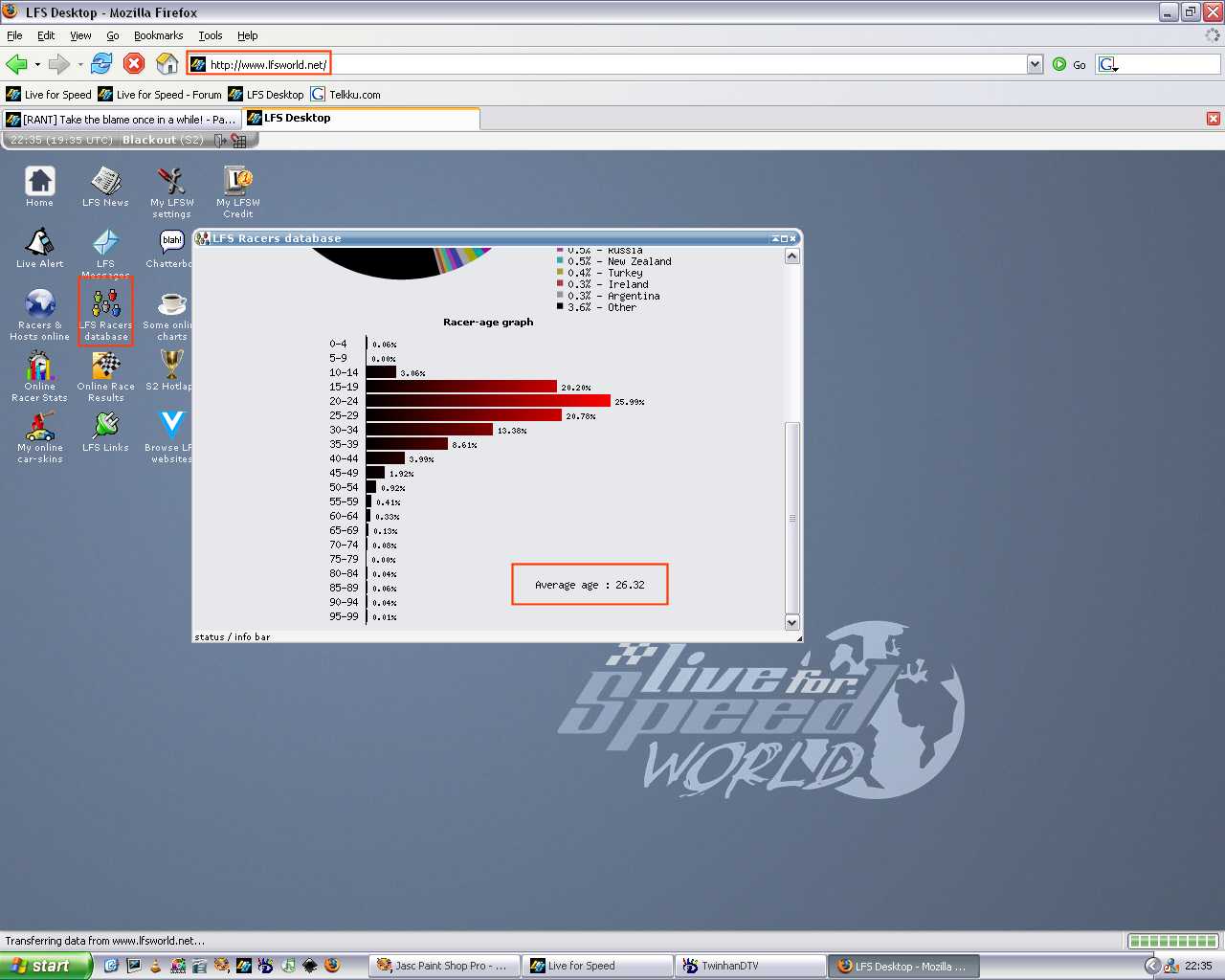
Task: Open the LFS News icon
Action: click(x=105, y=186)
